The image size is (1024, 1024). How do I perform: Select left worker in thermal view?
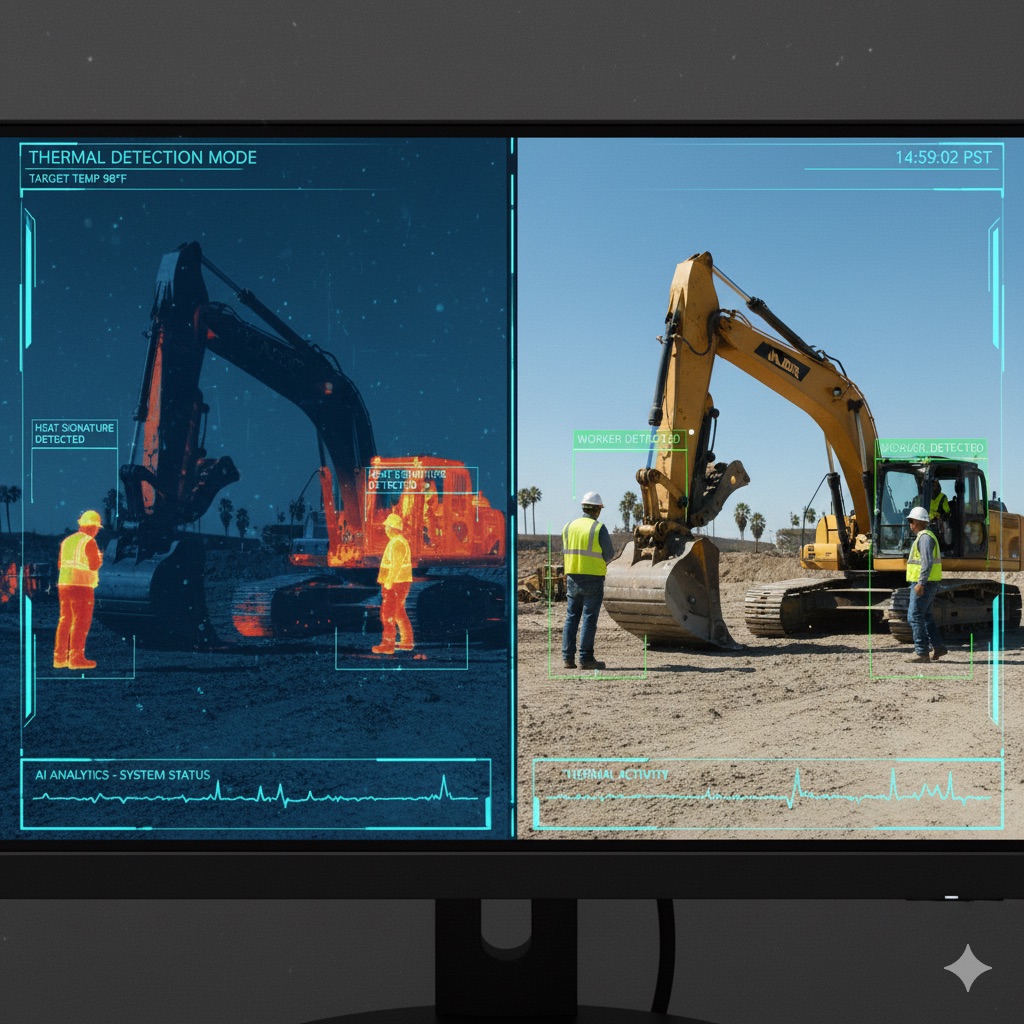[x=77, y=590]
